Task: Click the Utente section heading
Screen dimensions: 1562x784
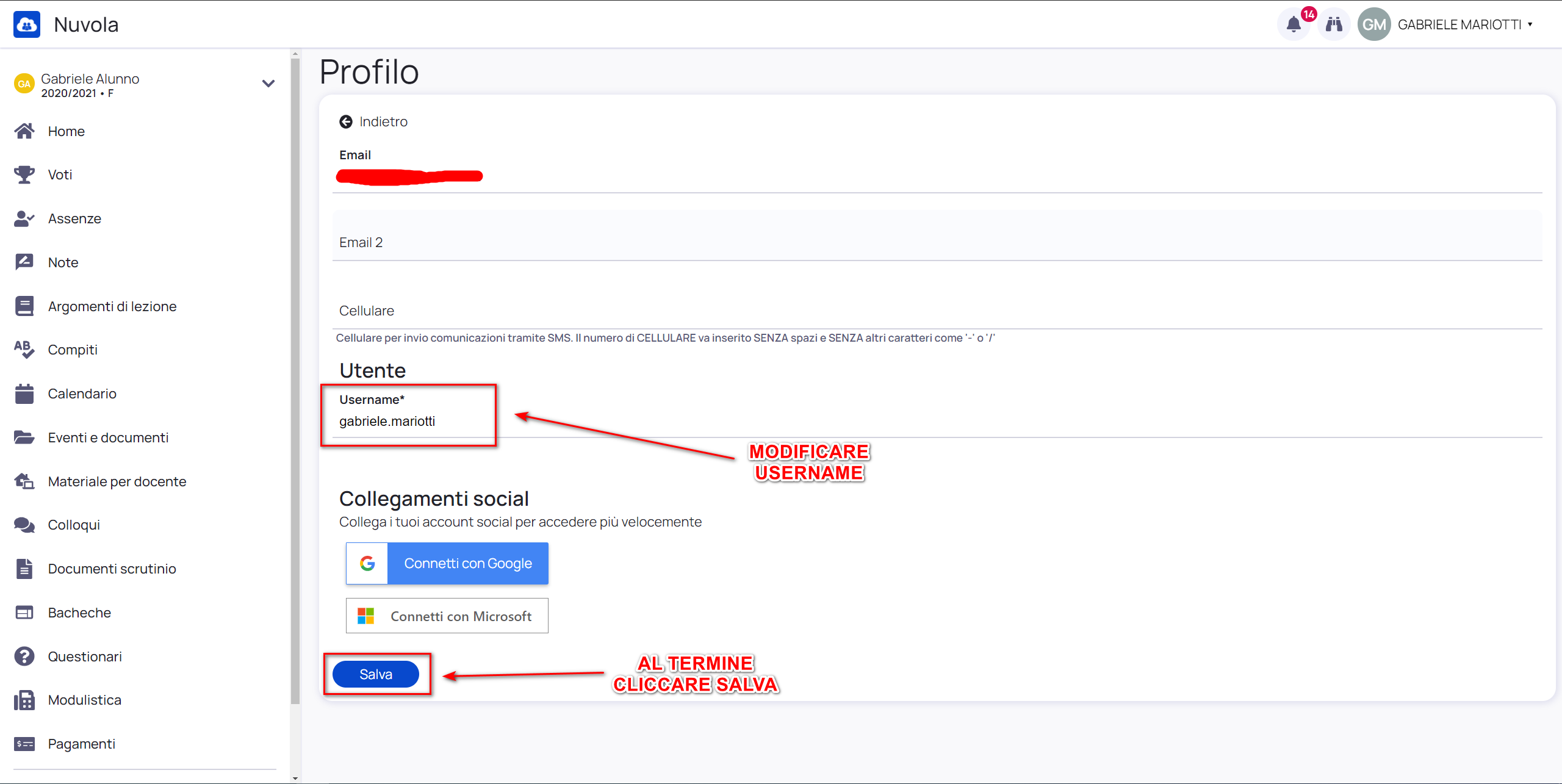Action: 372,370
